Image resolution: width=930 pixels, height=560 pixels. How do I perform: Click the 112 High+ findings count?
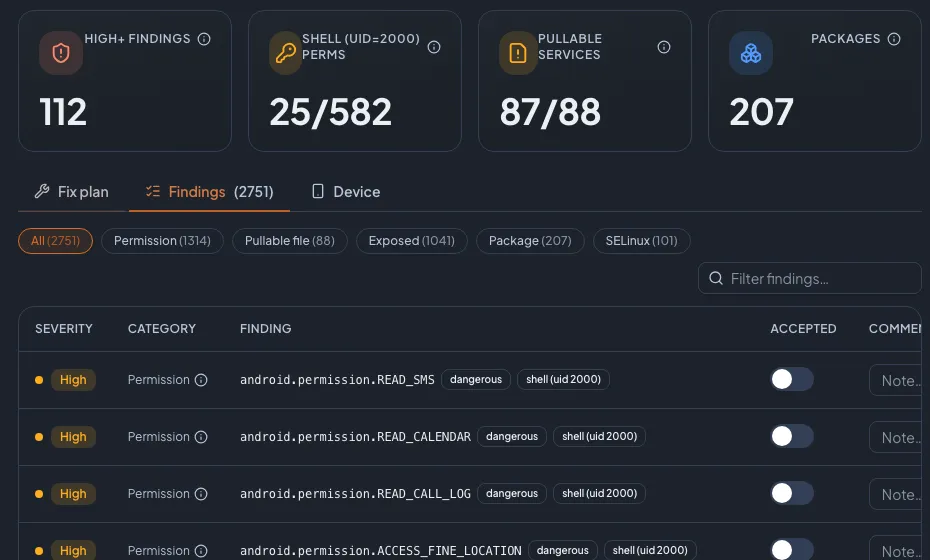pos(63,112)
